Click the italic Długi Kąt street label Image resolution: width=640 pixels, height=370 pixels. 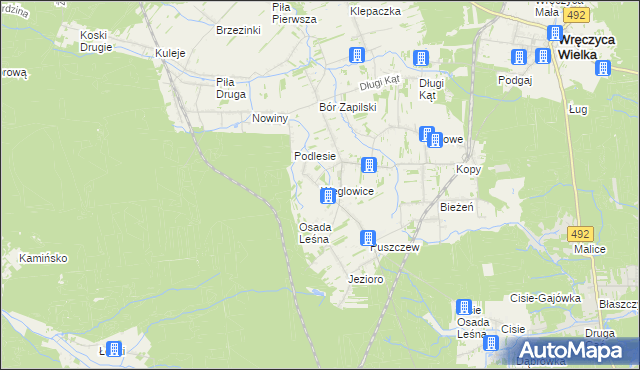[x=380, y=83]
